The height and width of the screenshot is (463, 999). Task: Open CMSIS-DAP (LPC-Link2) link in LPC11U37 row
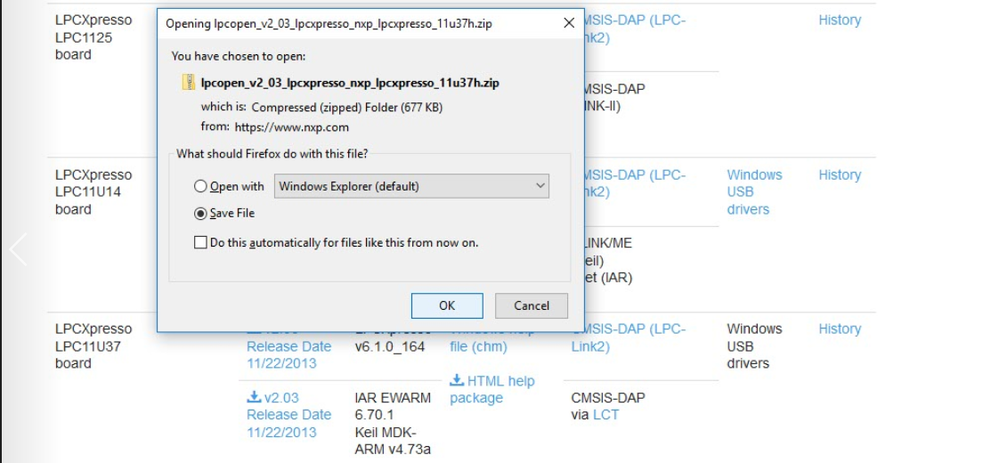click(628, 338)
